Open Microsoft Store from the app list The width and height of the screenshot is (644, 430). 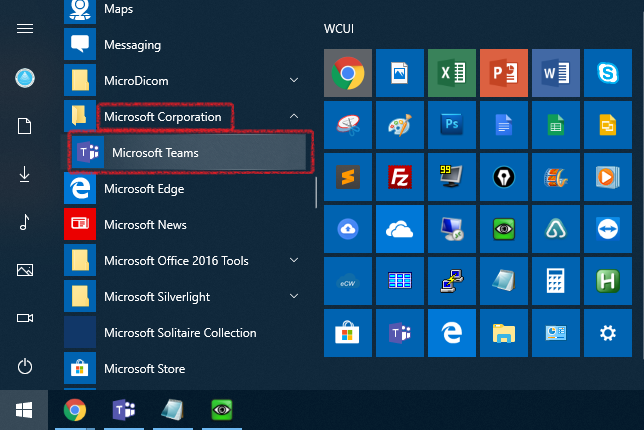coord(186,369)
